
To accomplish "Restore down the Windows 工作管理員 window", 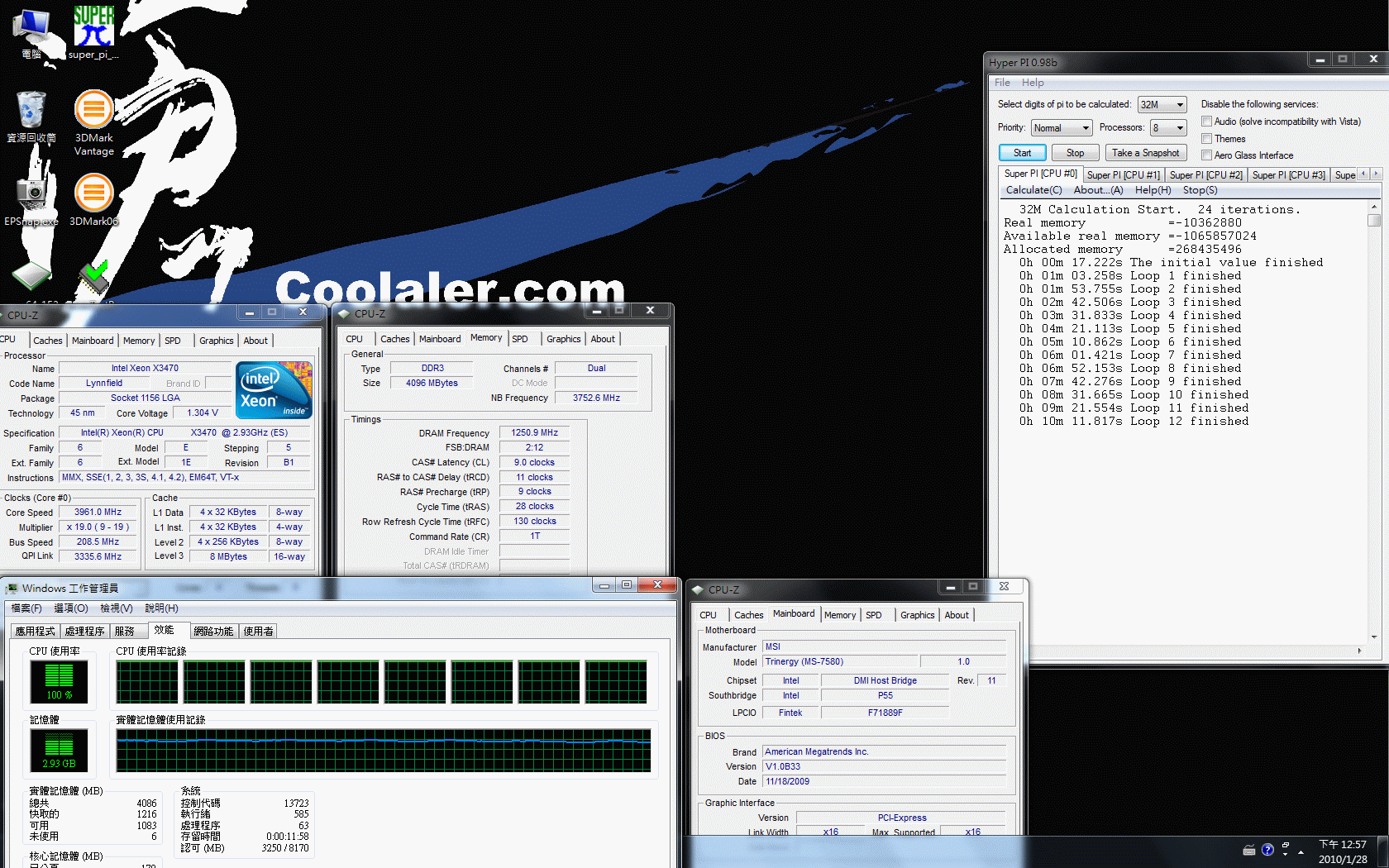I will coord(627,584).
